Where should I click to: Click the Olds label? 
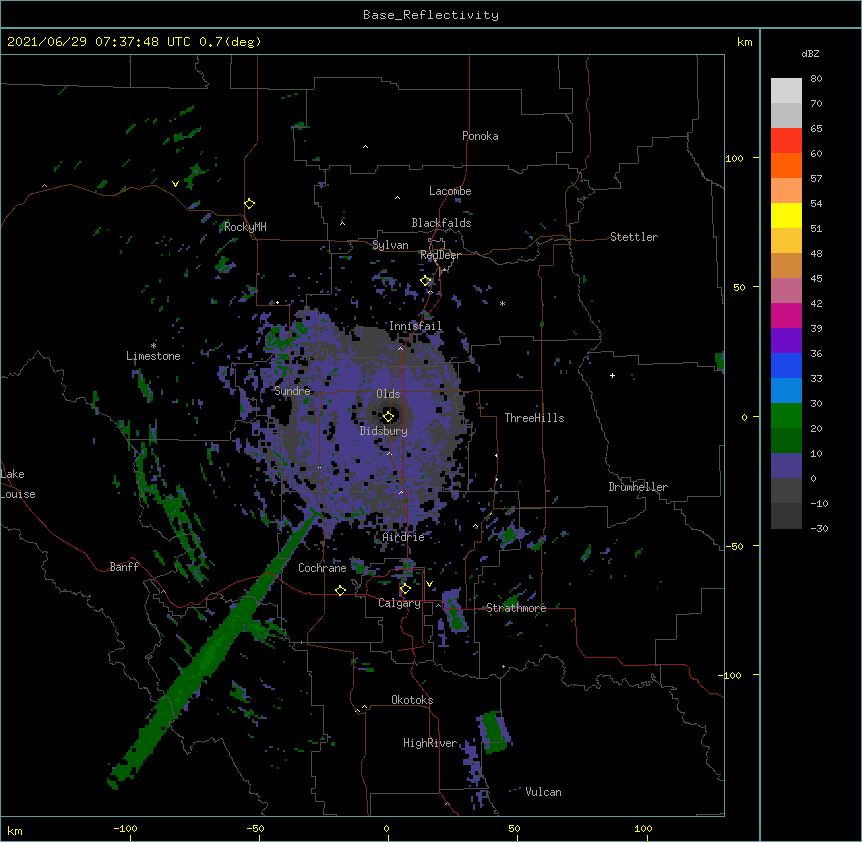[388, 394]
